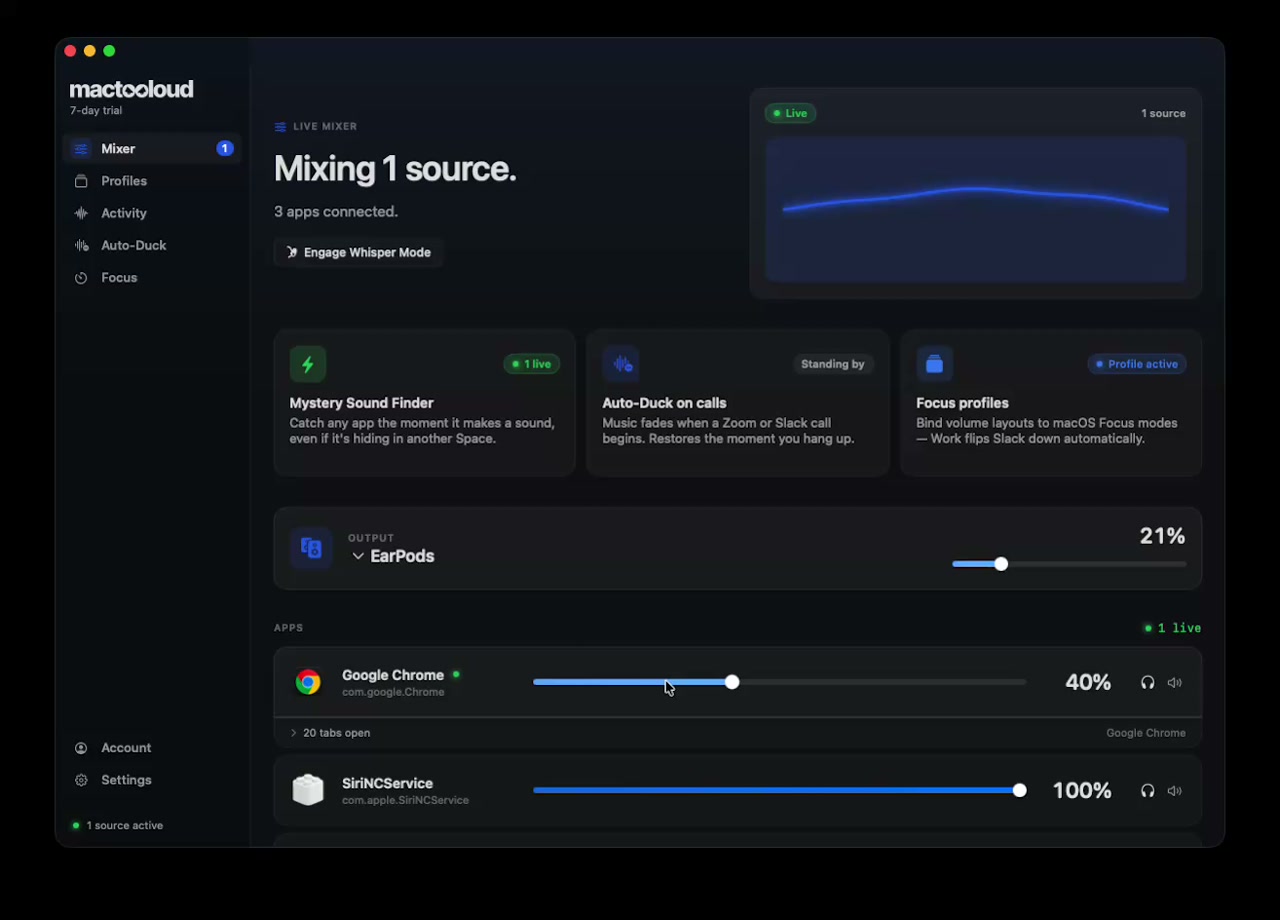Click the 7-day trial label
Viewport: 1280px width, 920px height.
pyautogui.click(x=96, y=111)
